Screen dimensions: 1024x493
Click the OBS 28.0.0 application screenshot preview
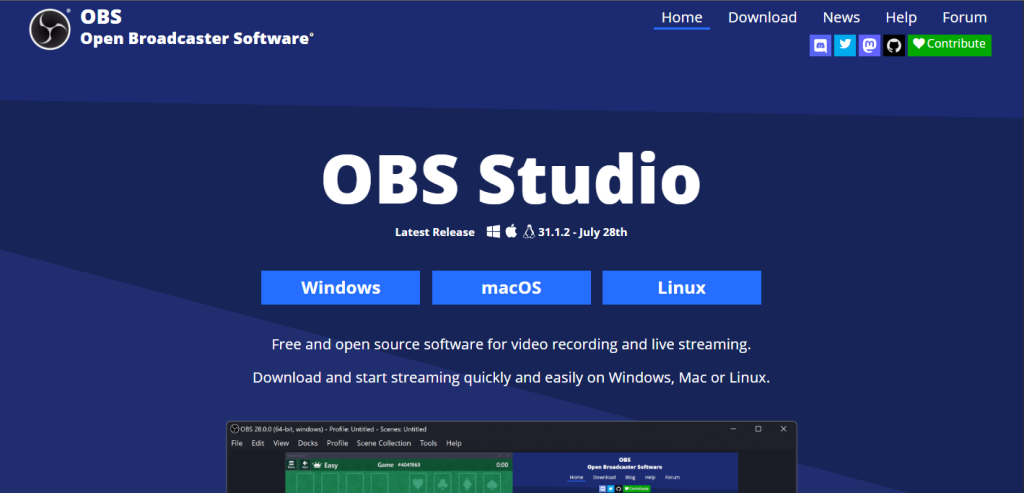(511, 458)
